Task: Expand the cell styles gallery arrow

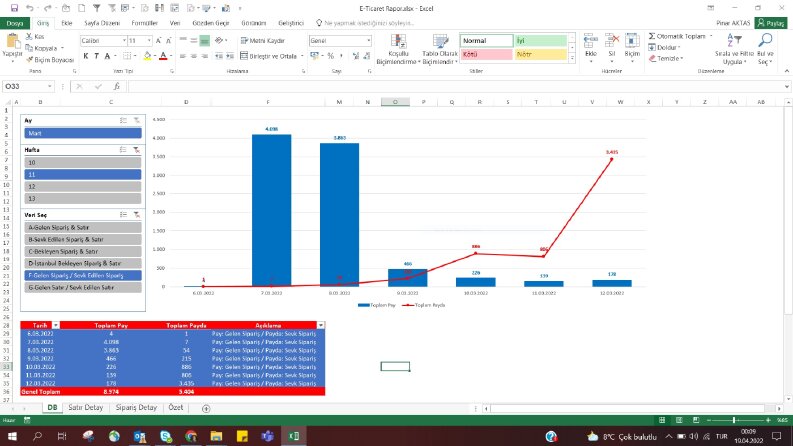Action: 572,59
